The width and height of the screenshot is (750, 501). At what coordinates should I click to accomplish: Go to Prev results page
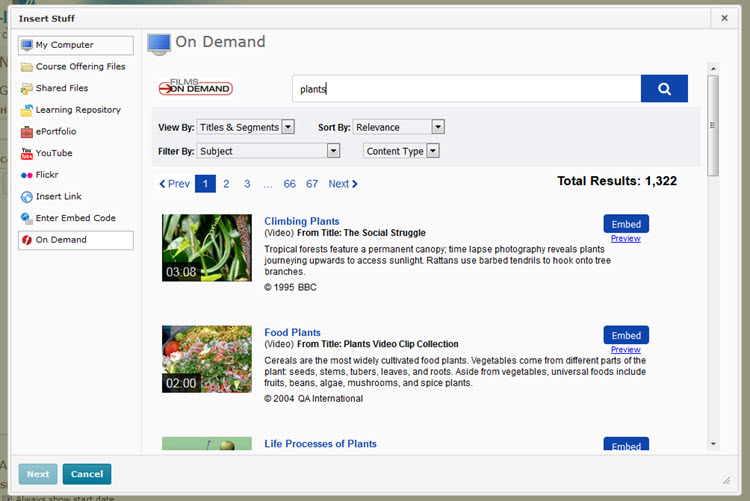175,184
